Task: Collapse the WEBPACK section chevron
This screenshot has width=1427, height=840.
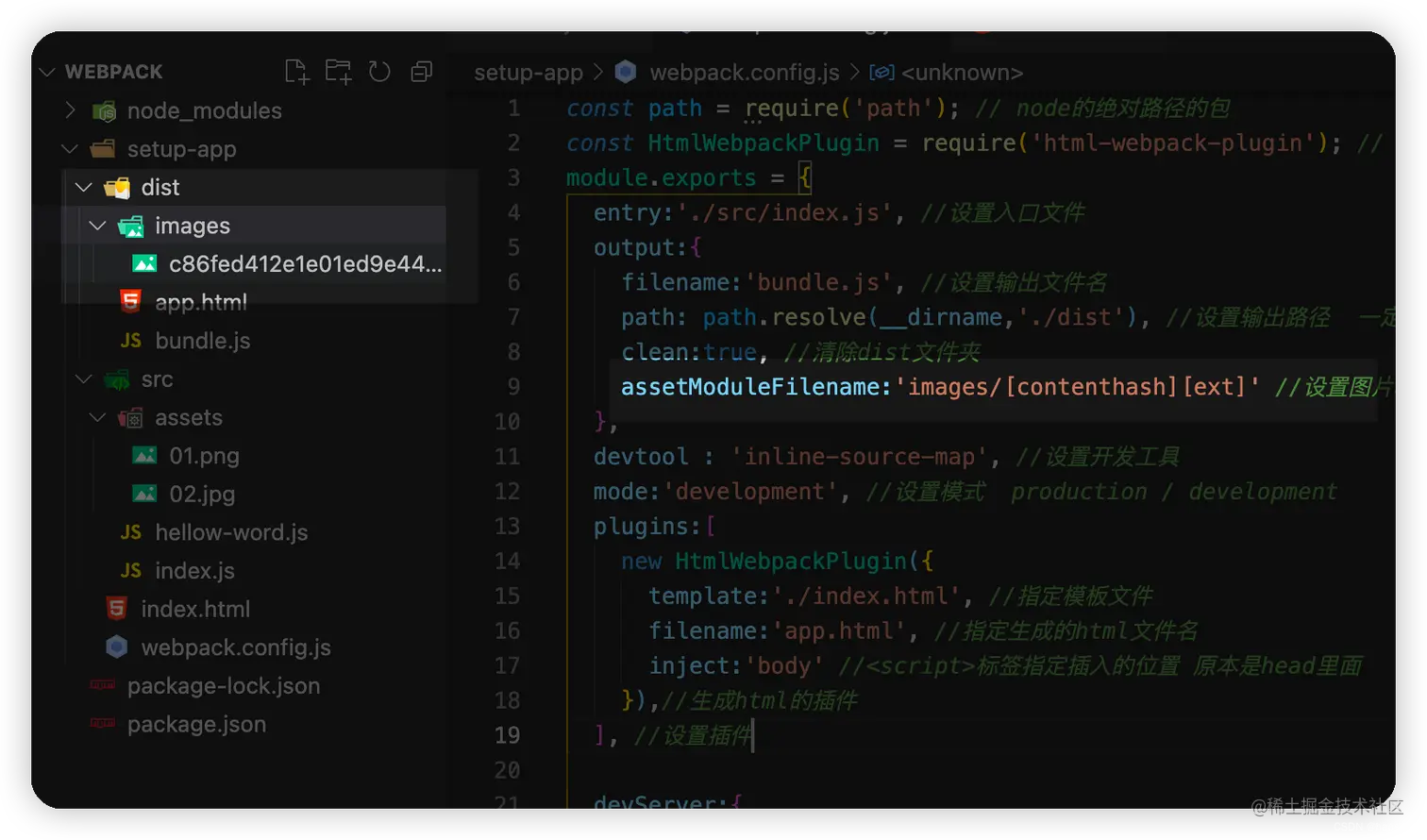Action: 47,72
